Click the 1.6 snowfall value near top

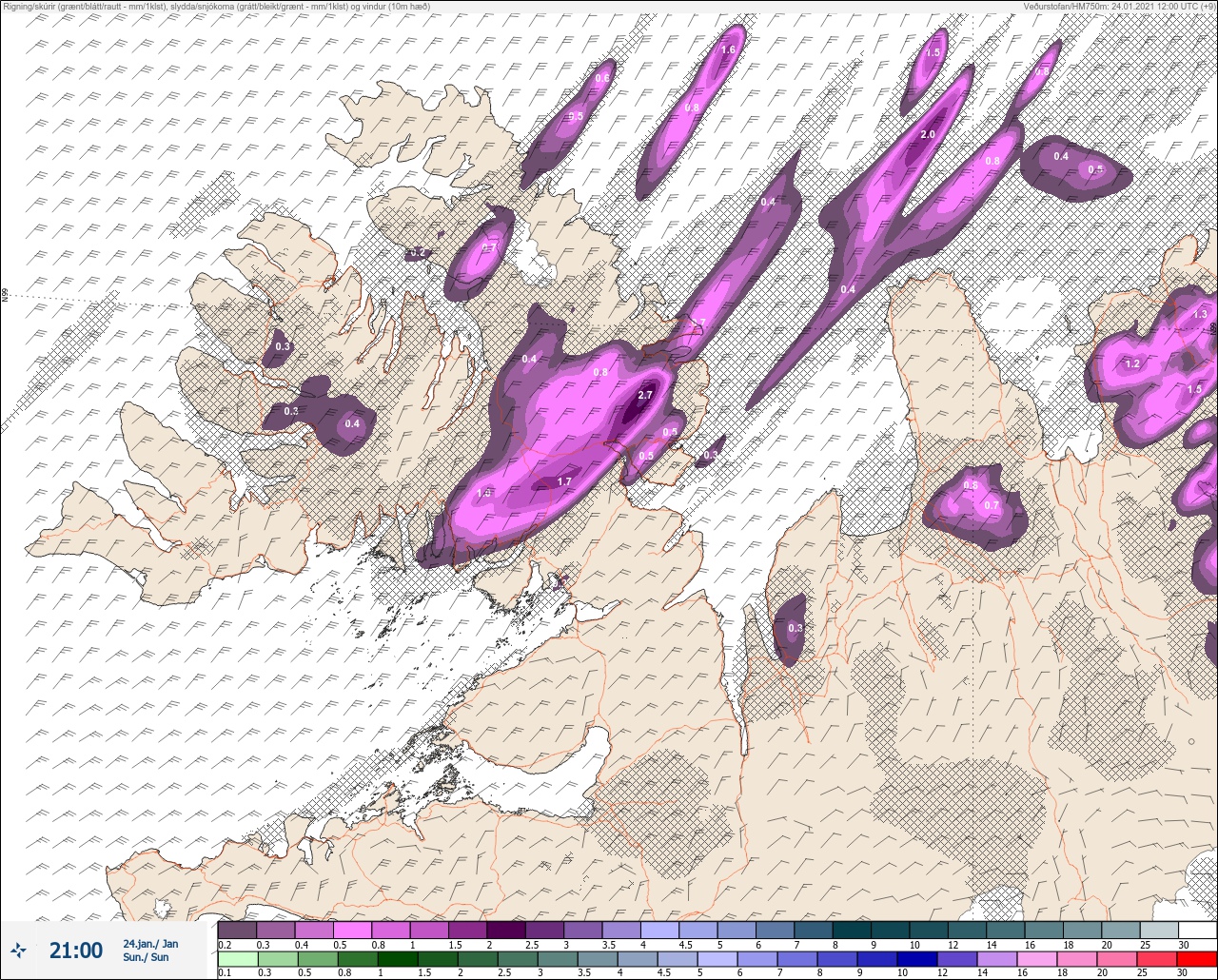(729, 49)
